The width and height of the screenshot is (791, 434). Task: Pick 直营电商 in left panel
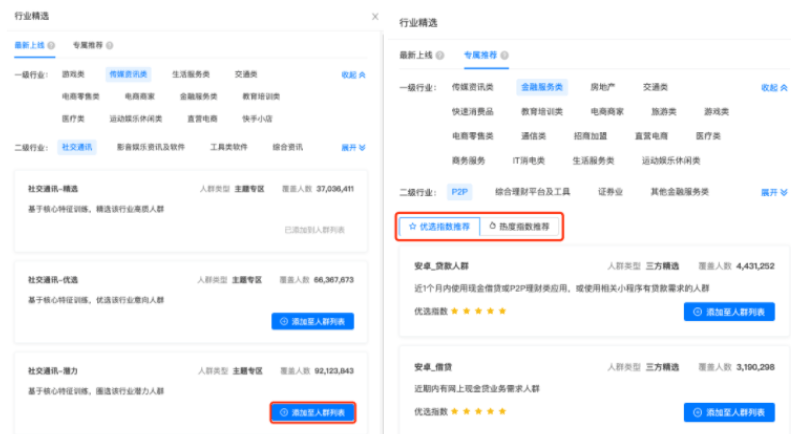(202, 119)
